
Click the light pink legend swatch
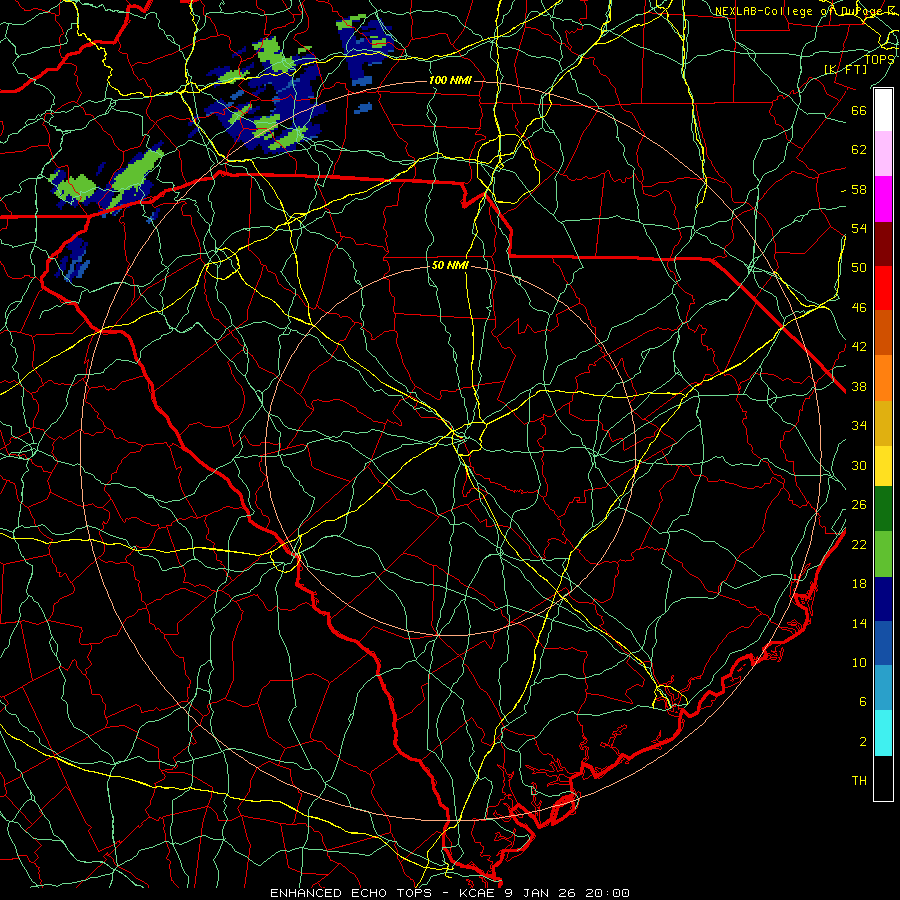pyautogui.click(x=883, y=154)
